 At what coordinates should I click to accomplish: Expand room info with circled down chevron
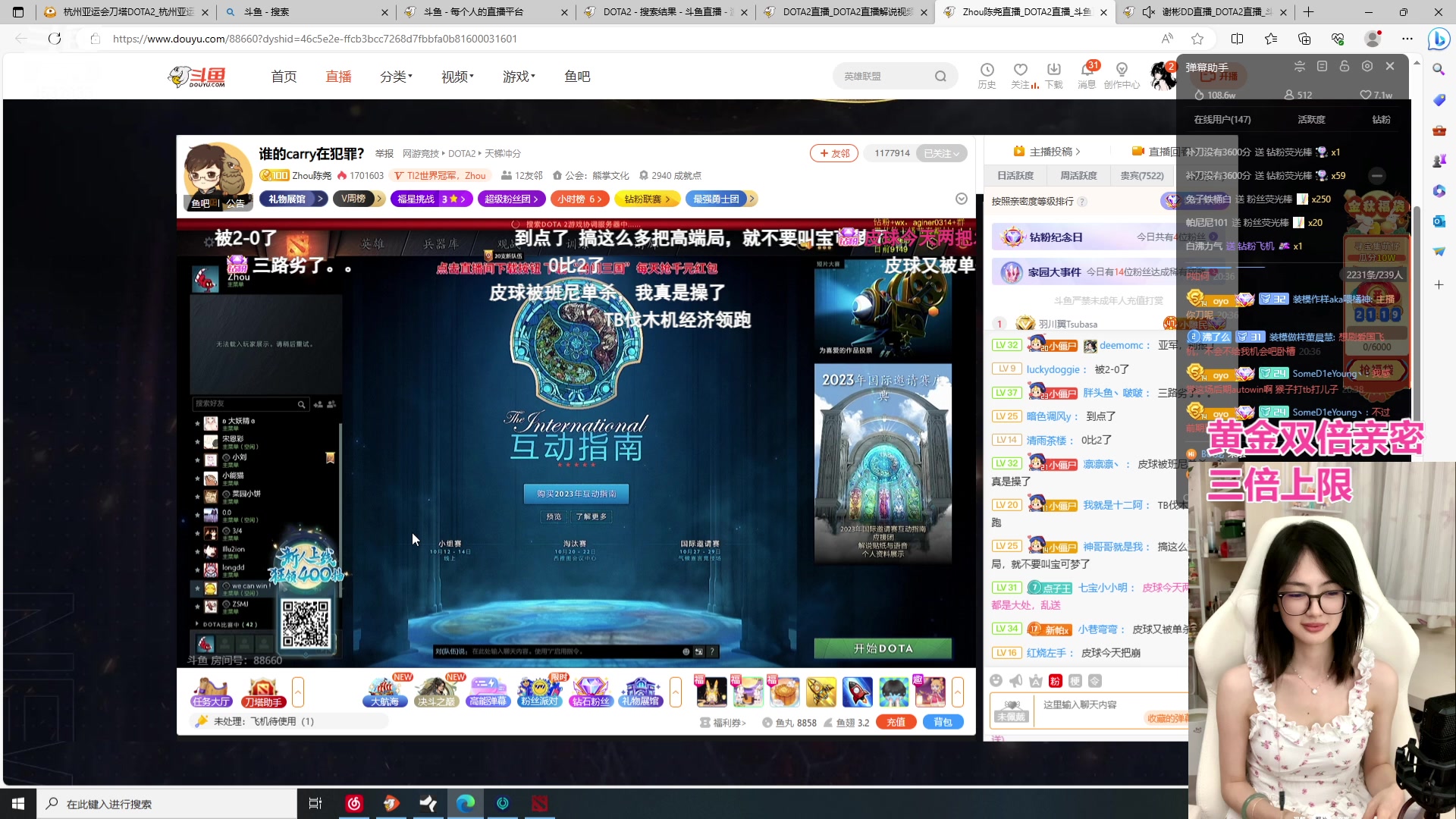(x=961, y=199)
